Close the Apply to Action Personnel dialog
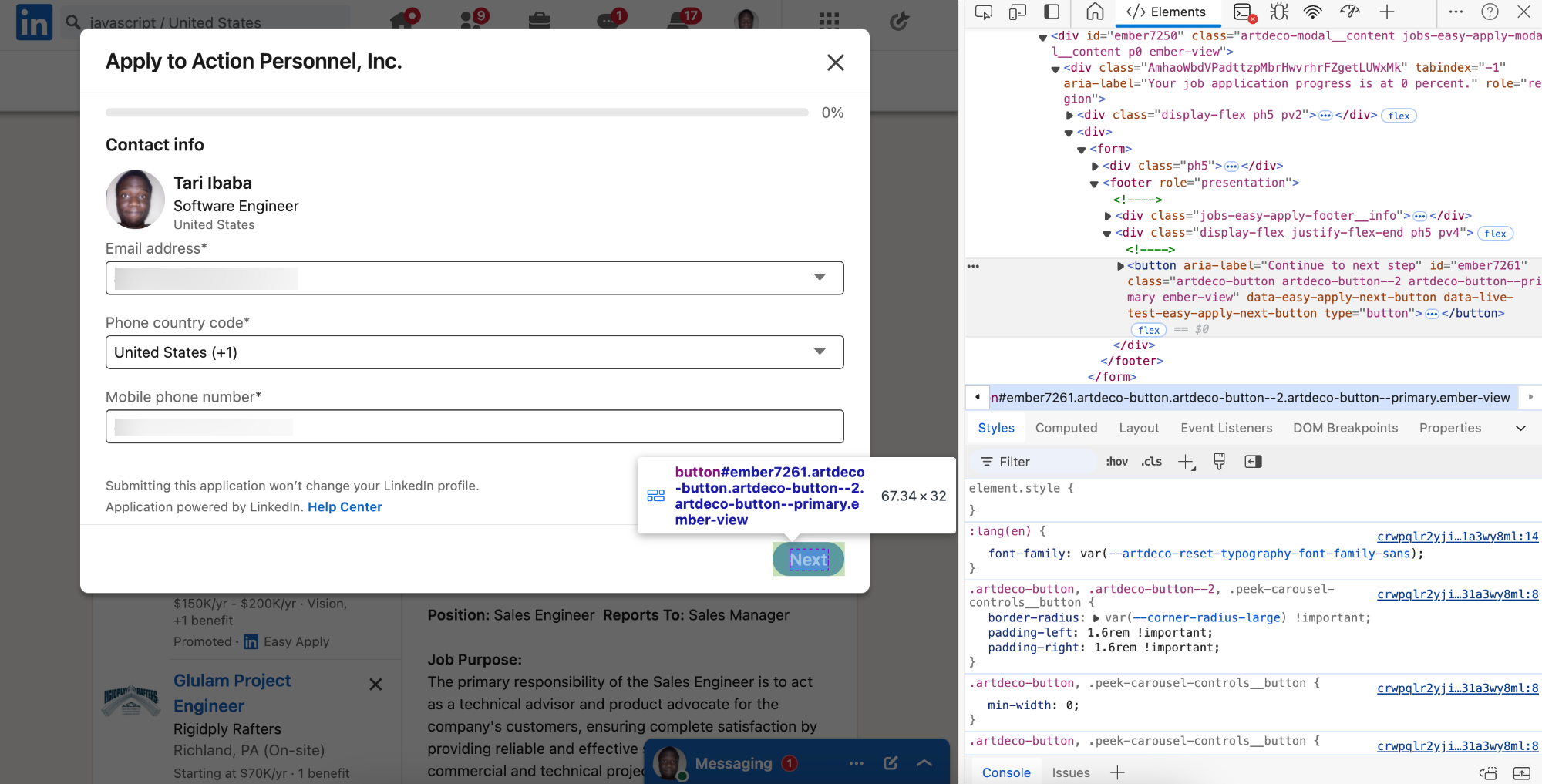The image size is (1542, 784). click(x=836, y=62)
